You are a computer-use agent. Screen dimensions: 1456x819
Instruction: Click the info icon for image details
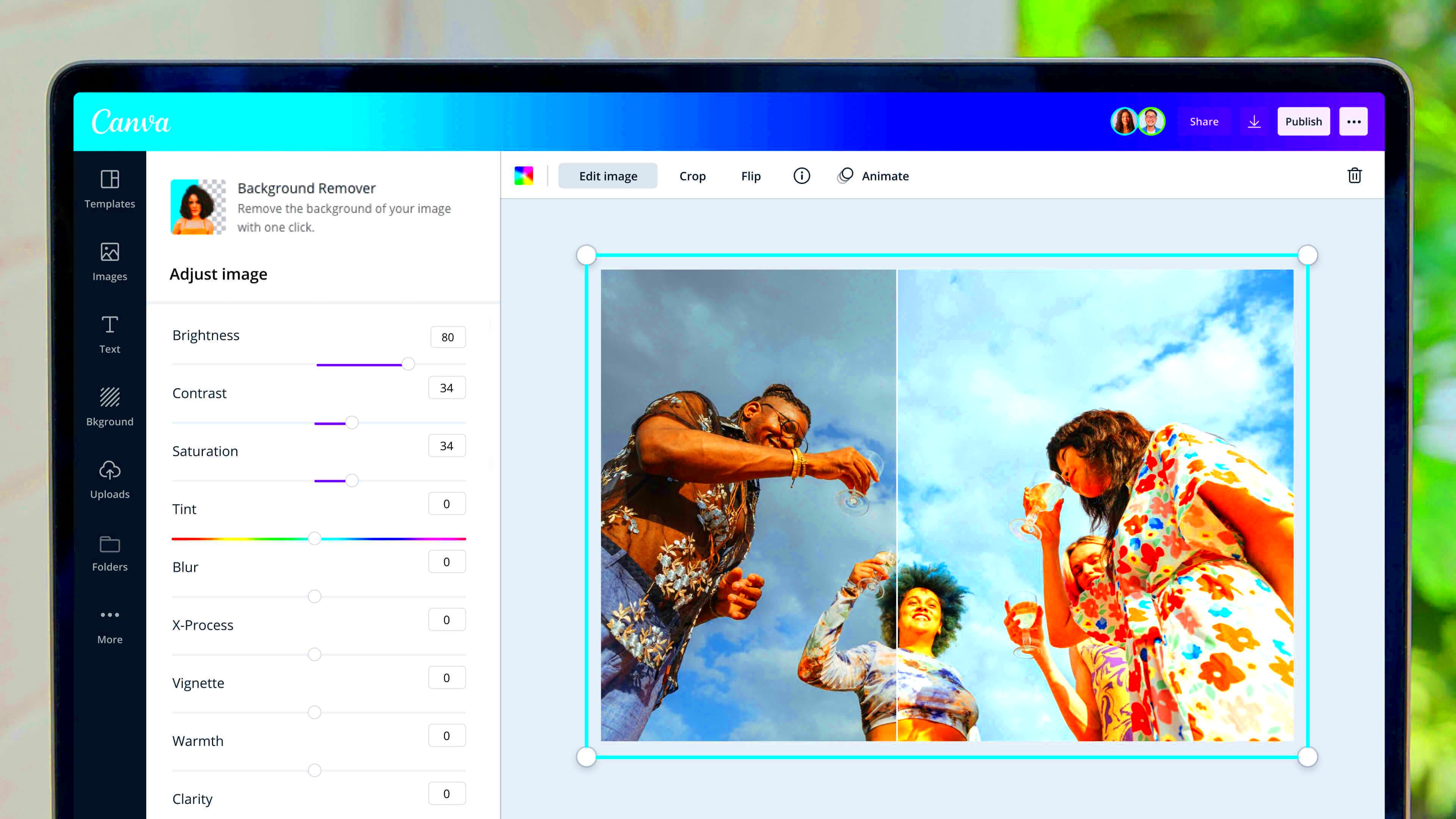[x=801, y=175]
